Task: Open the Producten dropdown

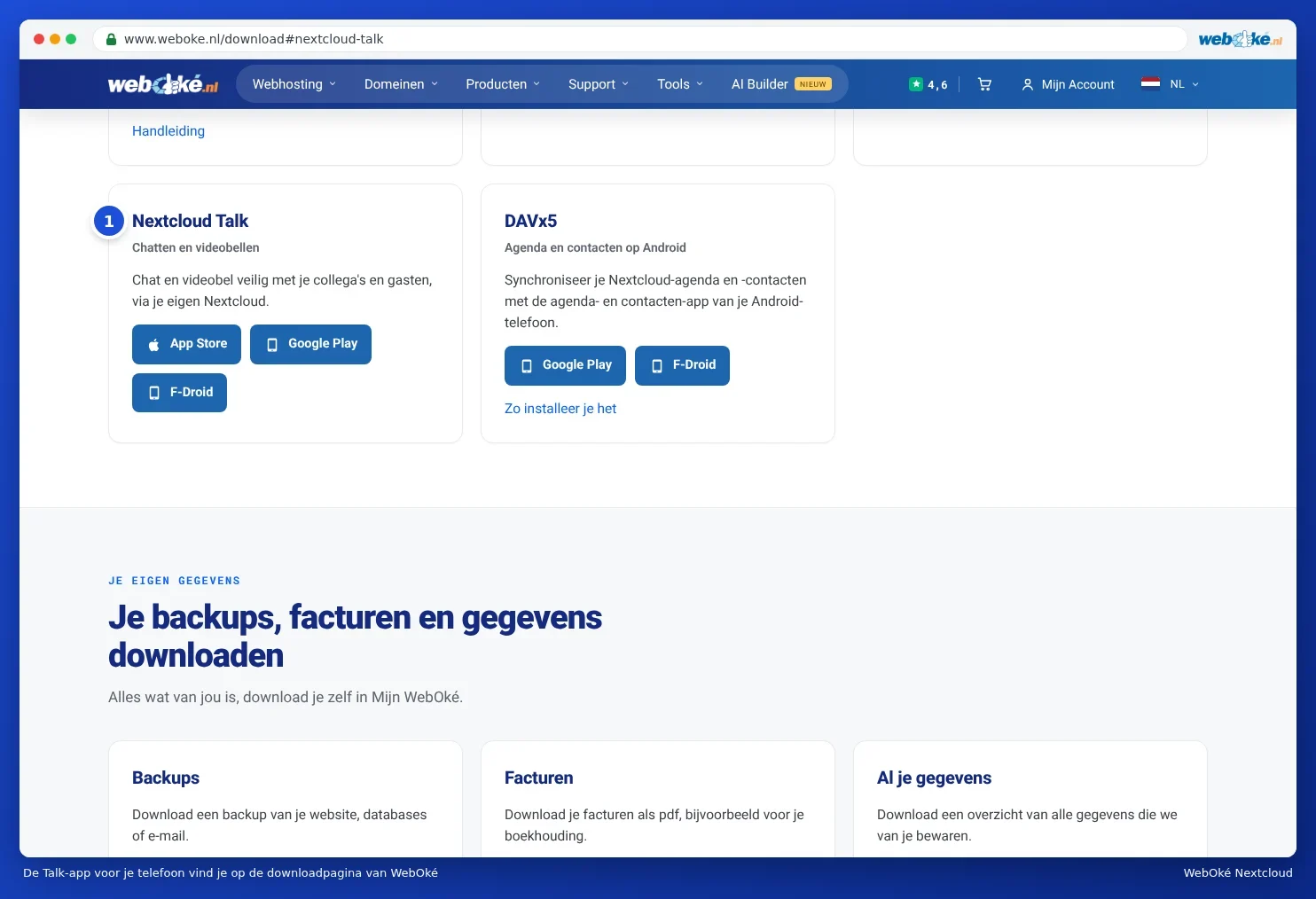Action: coord(503,84)
